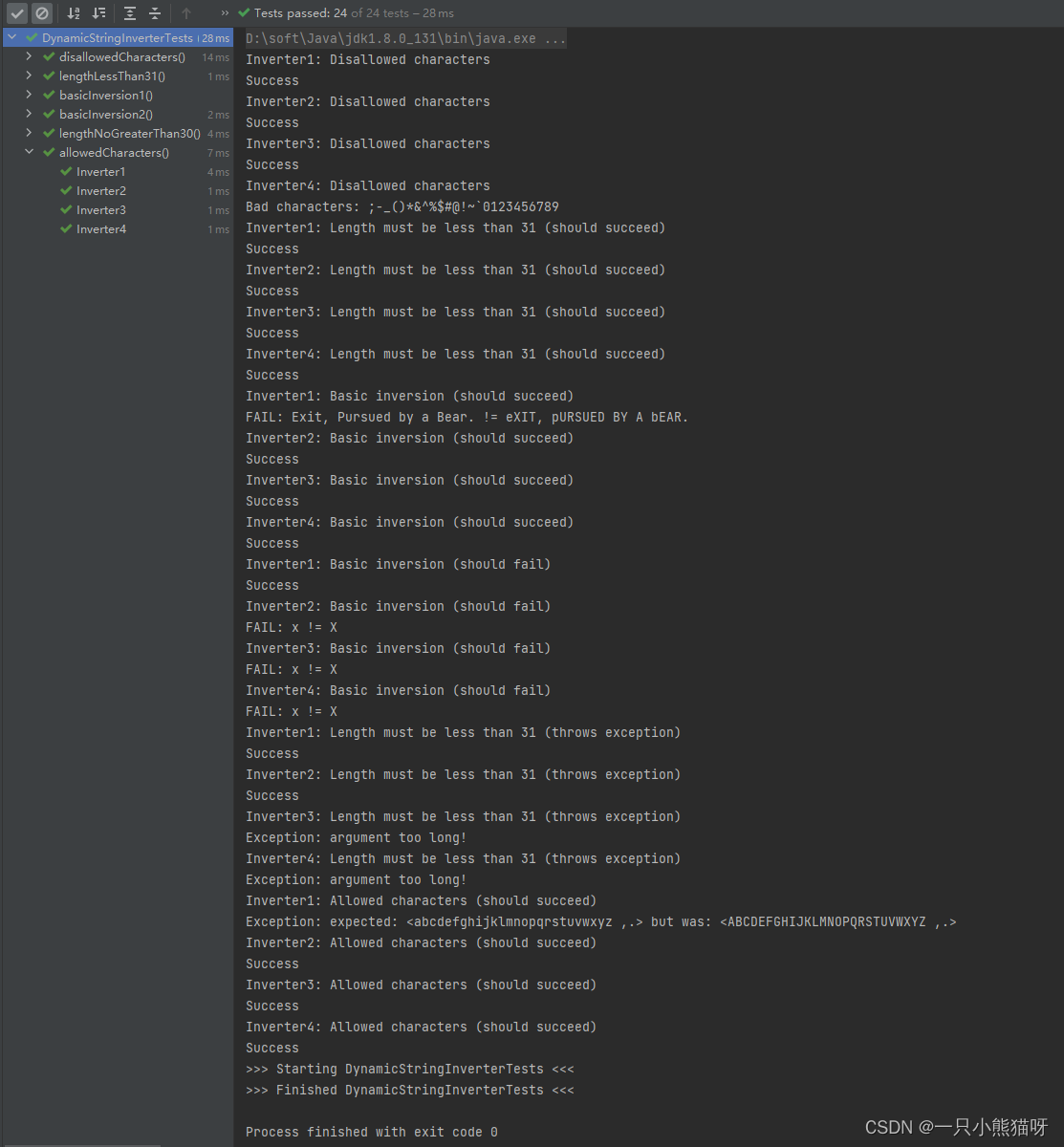Click the 'Bad characters:' console line
This screenshot has width=1064, height=1147.
(402, 206)
